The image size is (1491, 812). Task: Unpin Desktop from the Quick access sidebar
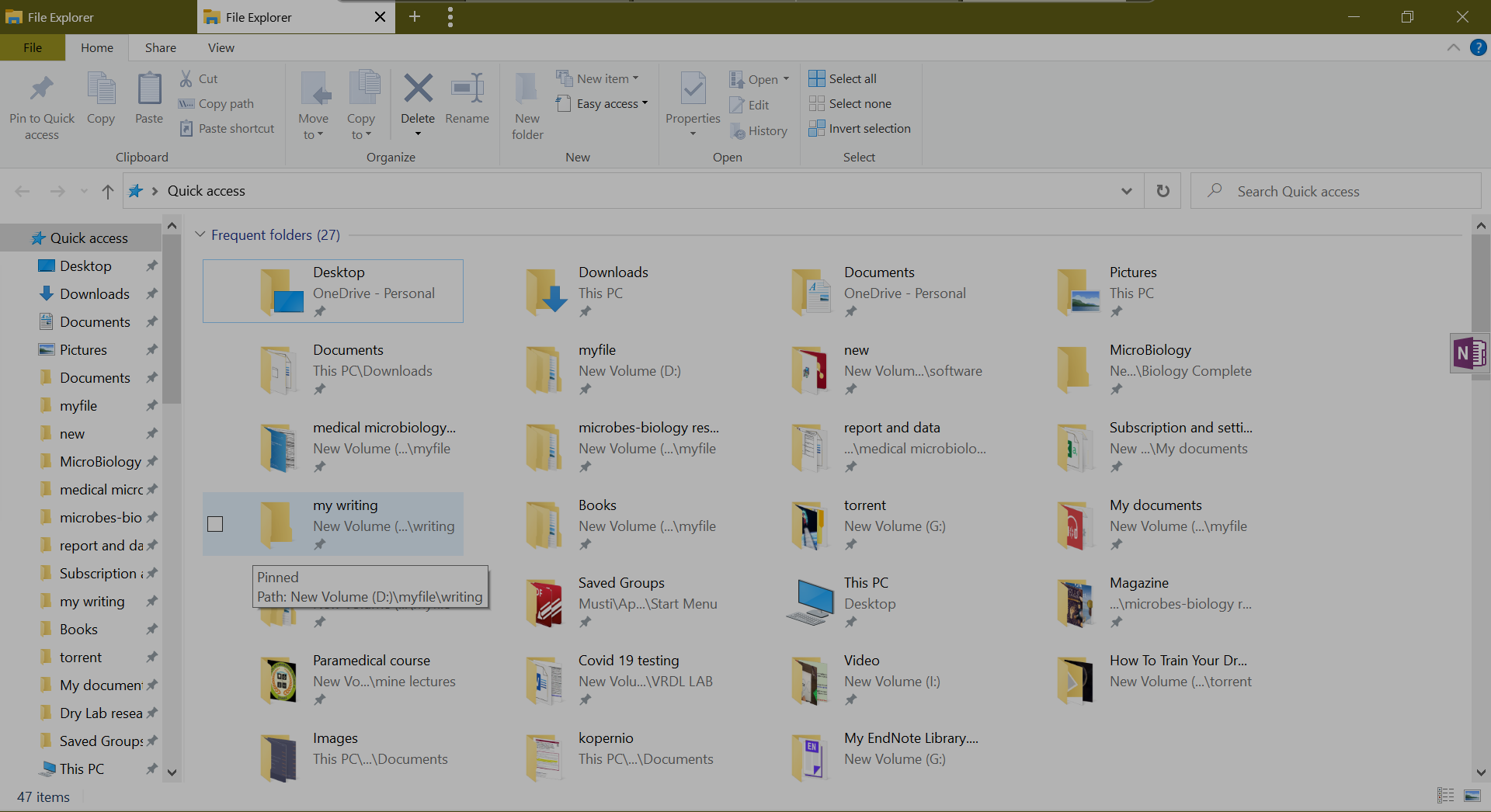(x=152, y=265)
